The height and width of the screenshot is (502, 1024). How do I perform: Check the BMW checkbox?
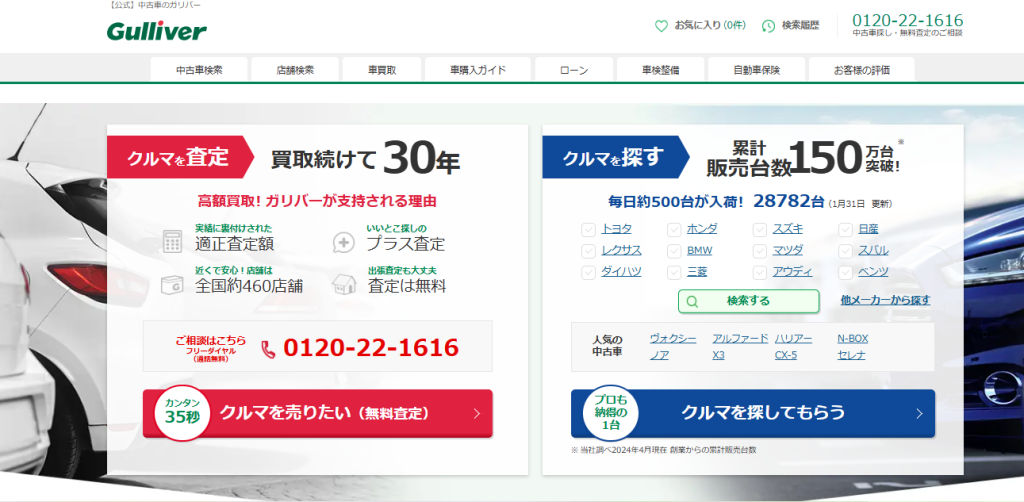point(674,251)
